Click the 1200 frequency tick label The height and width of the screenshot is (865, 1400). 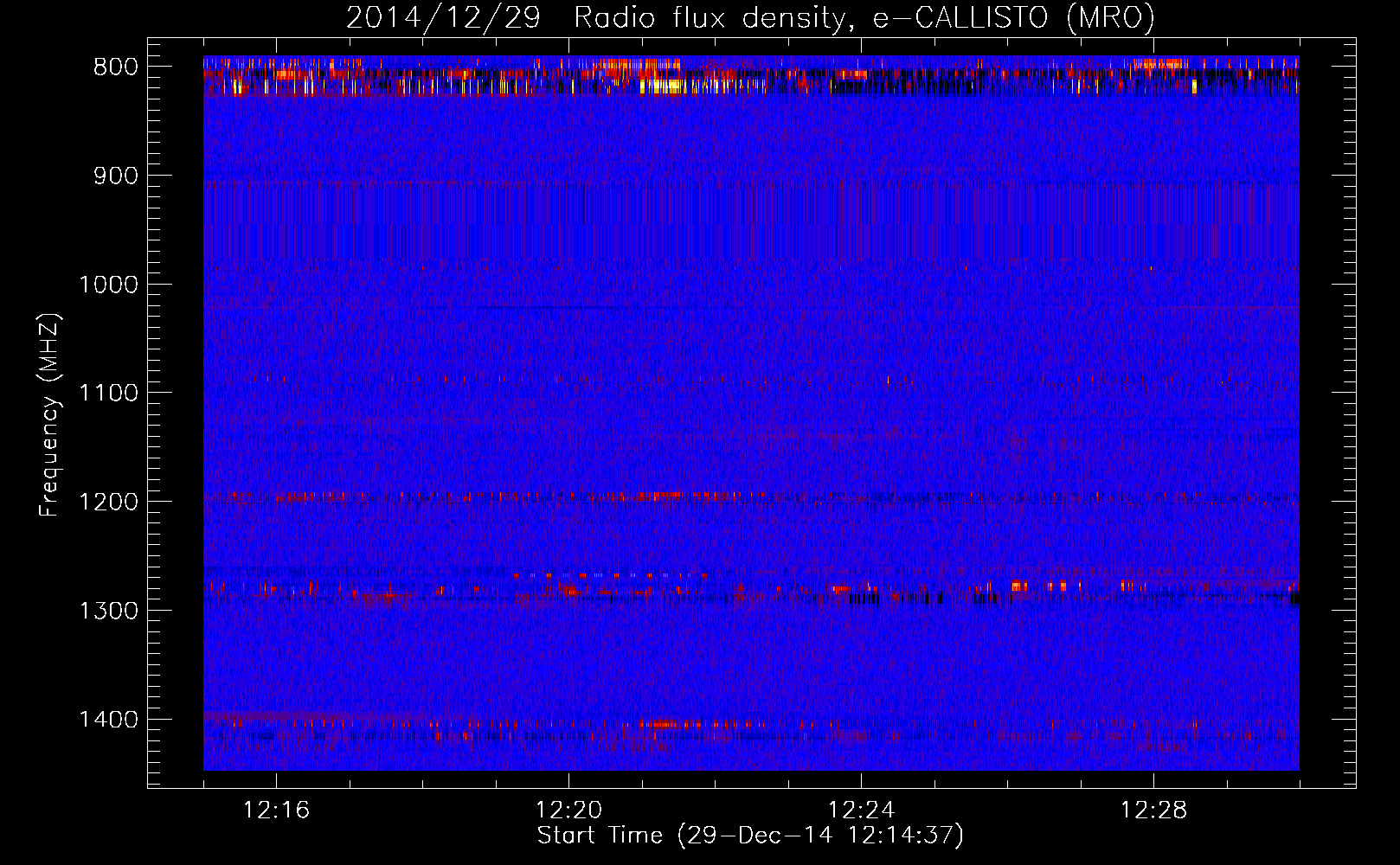click(108, 503)
